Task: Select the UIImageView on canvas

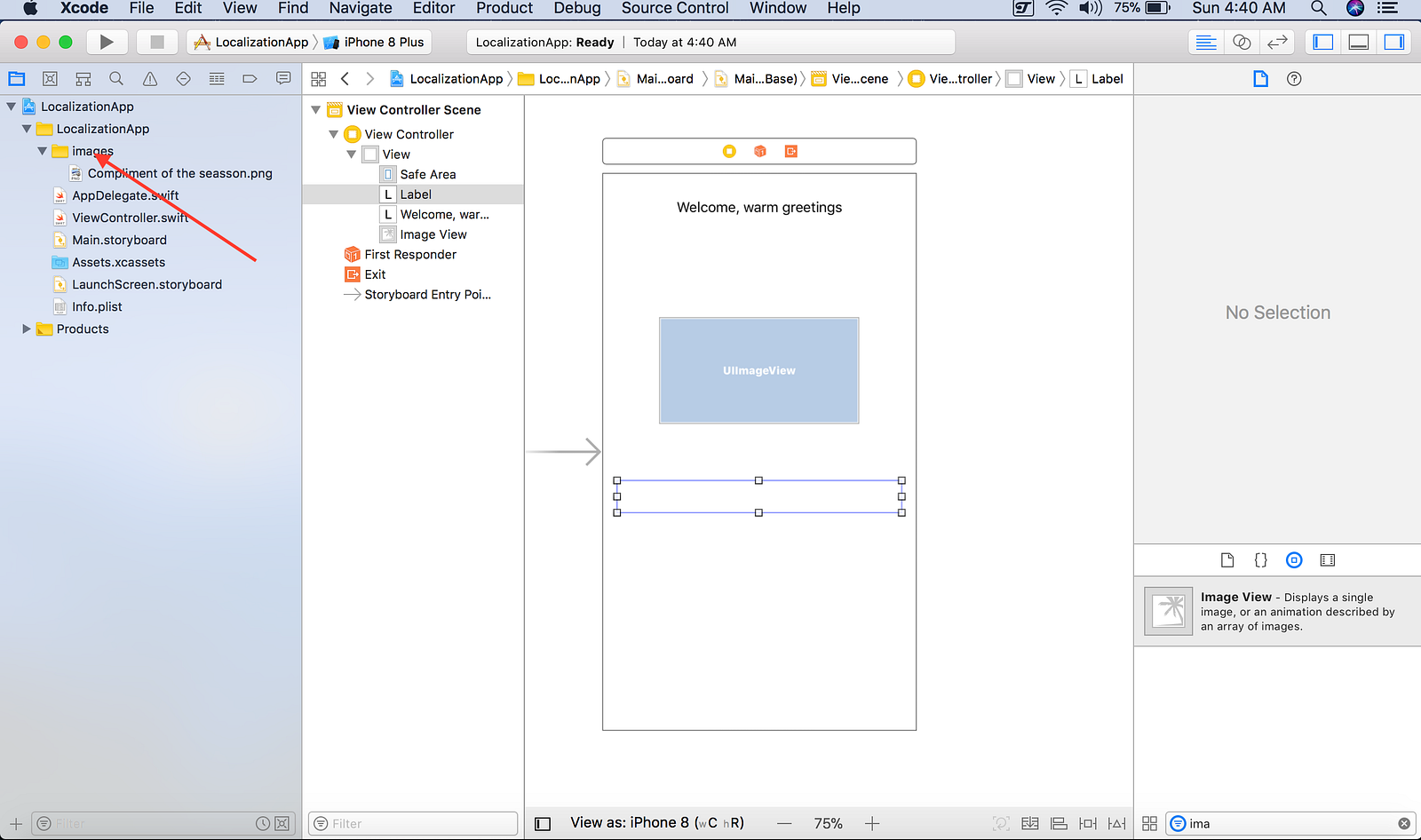Action: click(759, 370)
